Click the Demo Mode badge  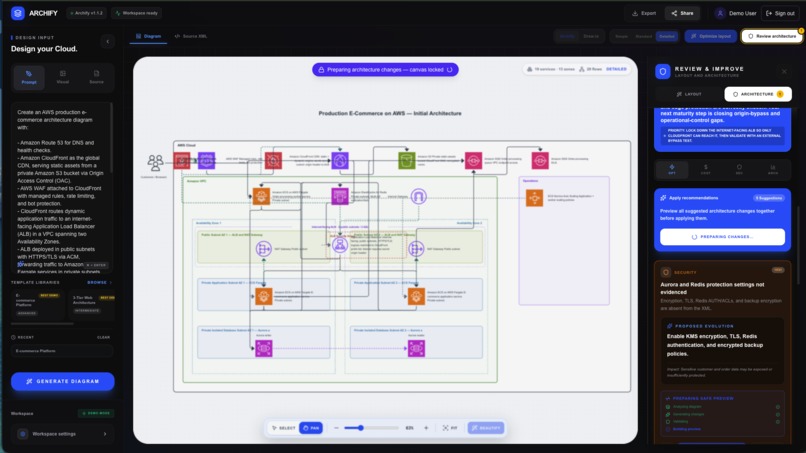(x=96, y=413)
